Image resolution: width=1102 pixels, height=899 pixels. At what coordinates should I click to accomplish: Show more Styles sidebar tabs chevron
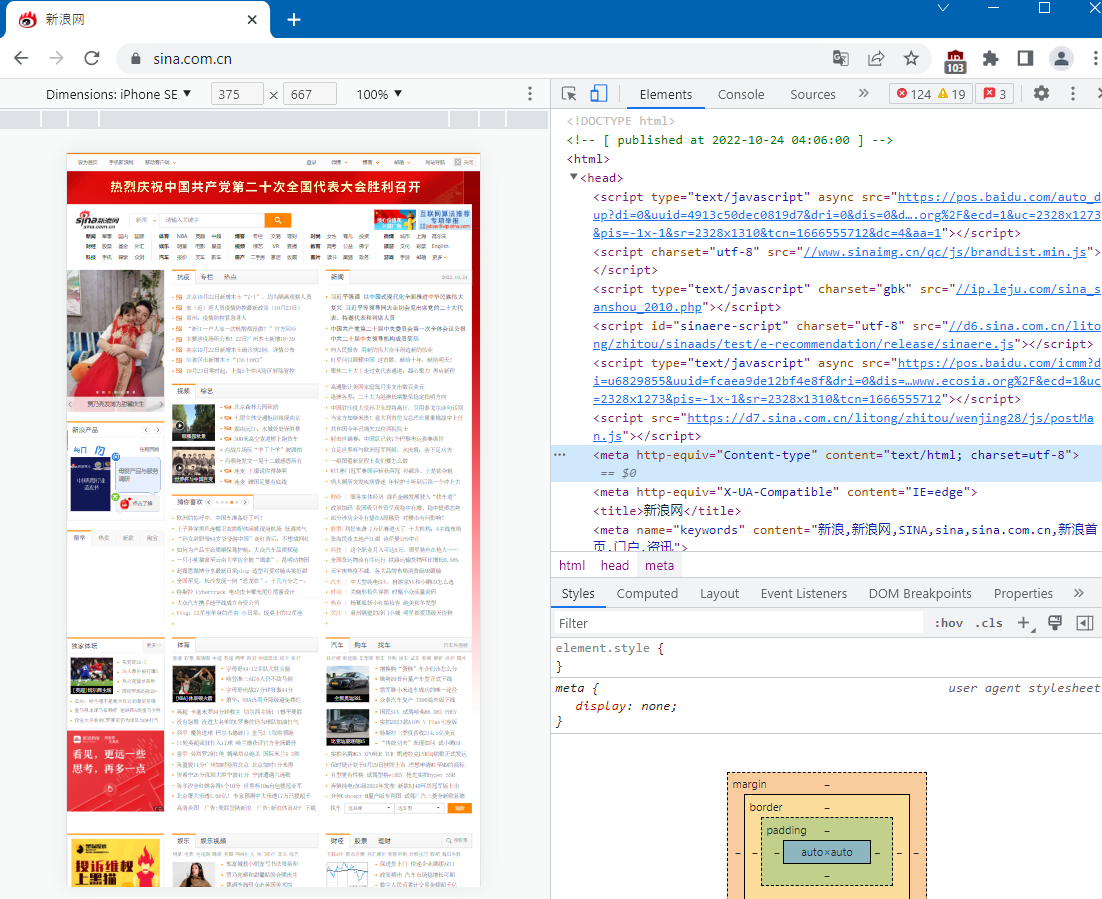click(1079, 593)
